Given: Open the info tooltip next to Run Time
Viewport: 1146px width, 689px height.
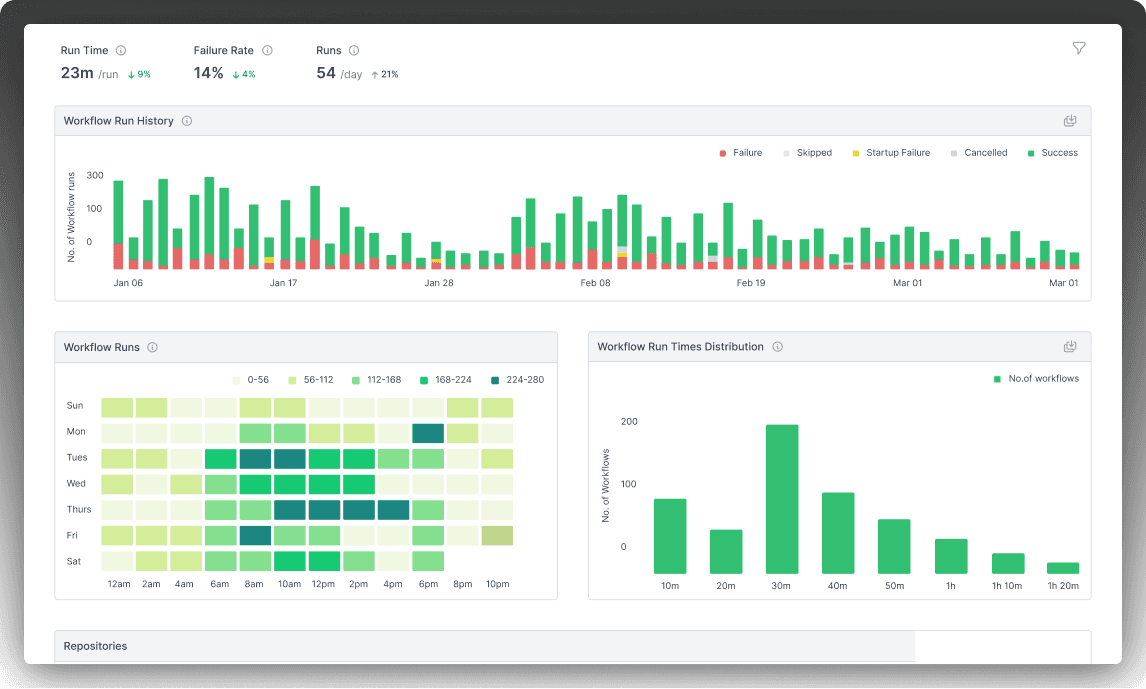Looking at the screenshot, I should tap(120, 50).
